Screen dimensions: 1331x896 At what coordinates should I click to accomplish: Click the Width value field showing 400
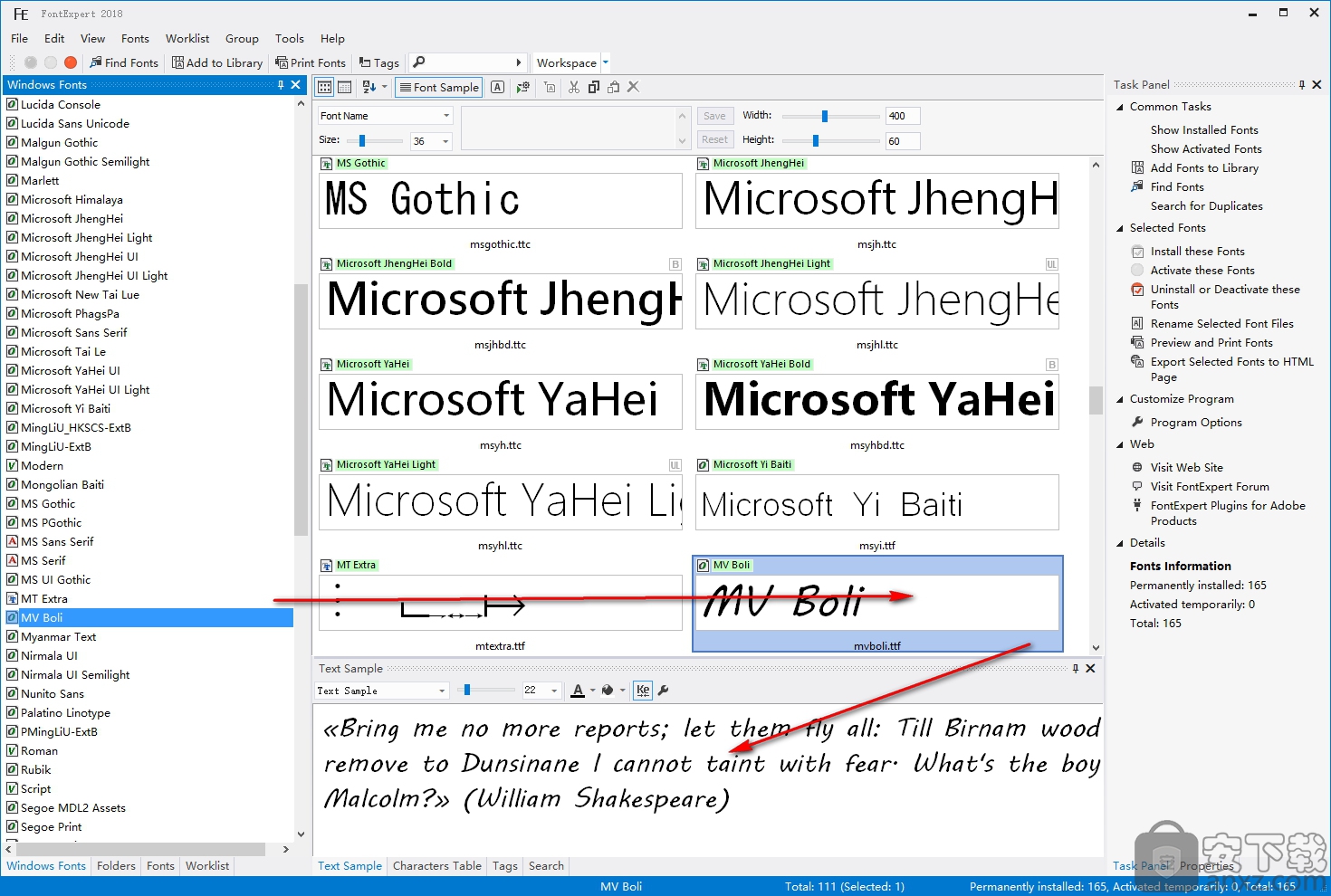pyautogui.click(x=903, y=116)
